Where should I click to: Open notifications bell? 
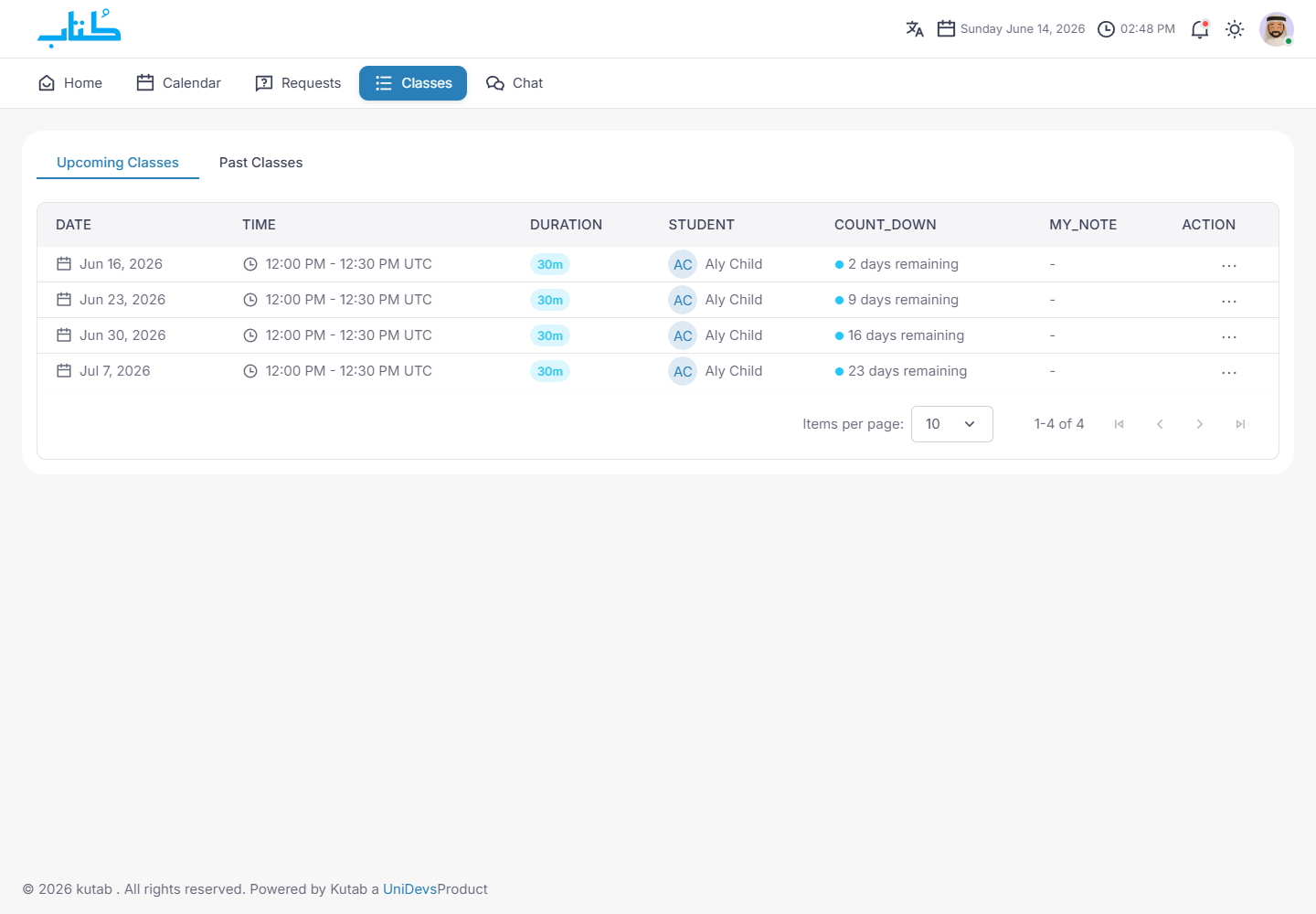pyautogui.click(x=1200, y=29)
